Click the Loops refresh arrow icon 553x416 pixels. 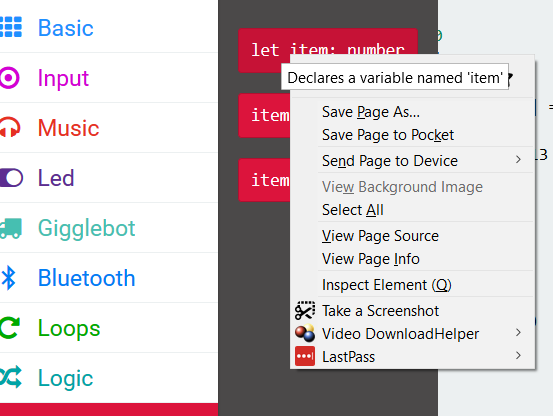click(x=10, y=328)
